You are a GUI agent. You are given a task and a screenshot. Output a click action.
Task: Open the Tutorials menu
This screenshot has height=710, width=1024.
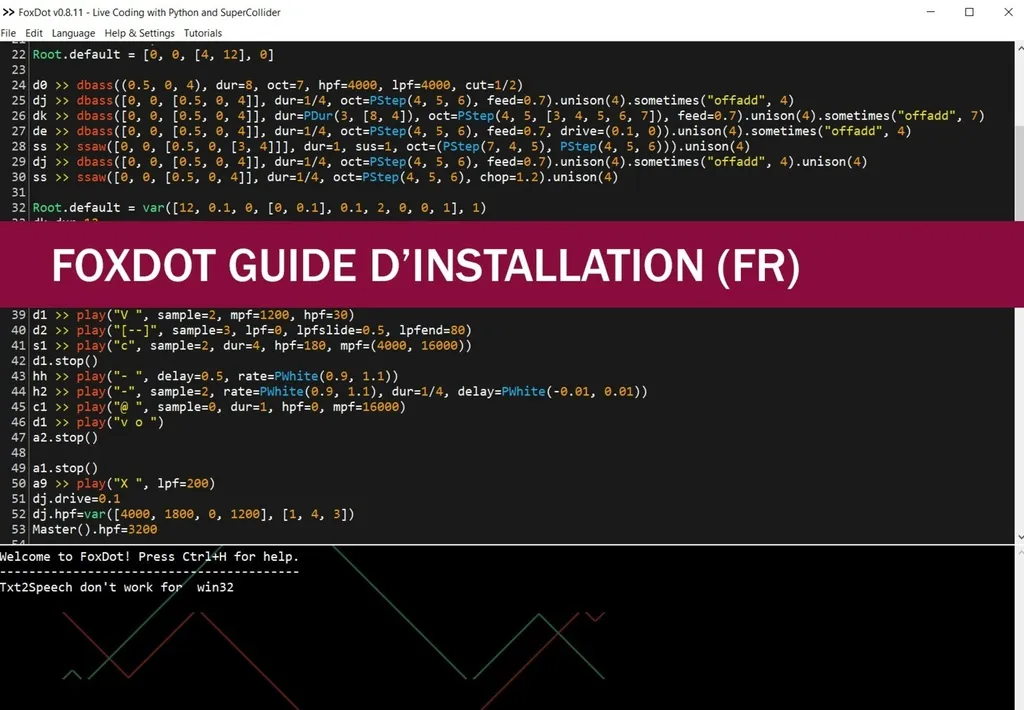click(202, 32)
